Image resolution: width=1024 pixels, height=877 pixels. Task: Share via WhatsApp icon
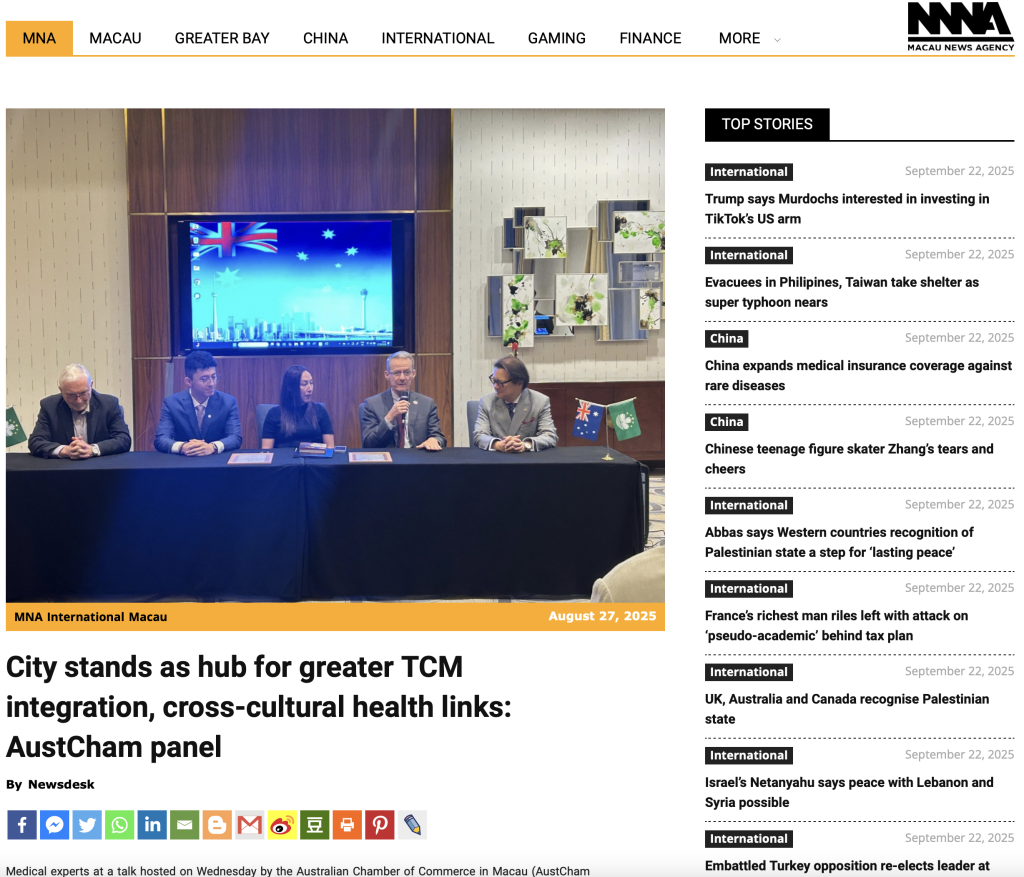coord(120,825)
